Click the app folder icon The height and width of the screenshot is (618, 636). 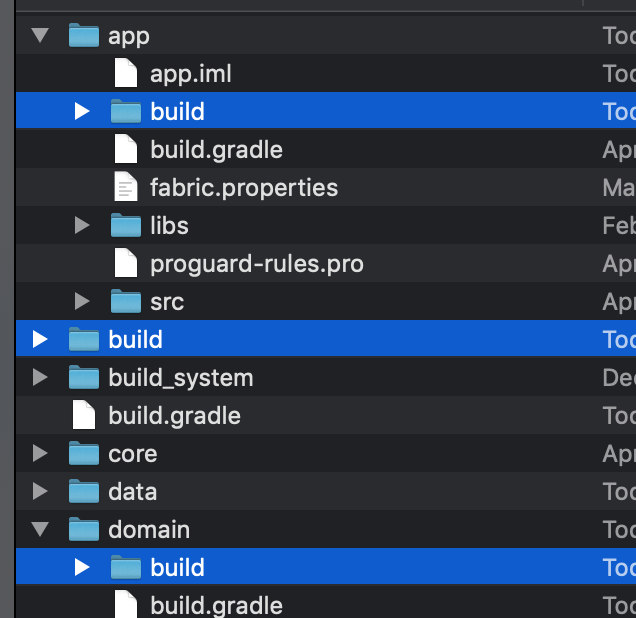84,36
